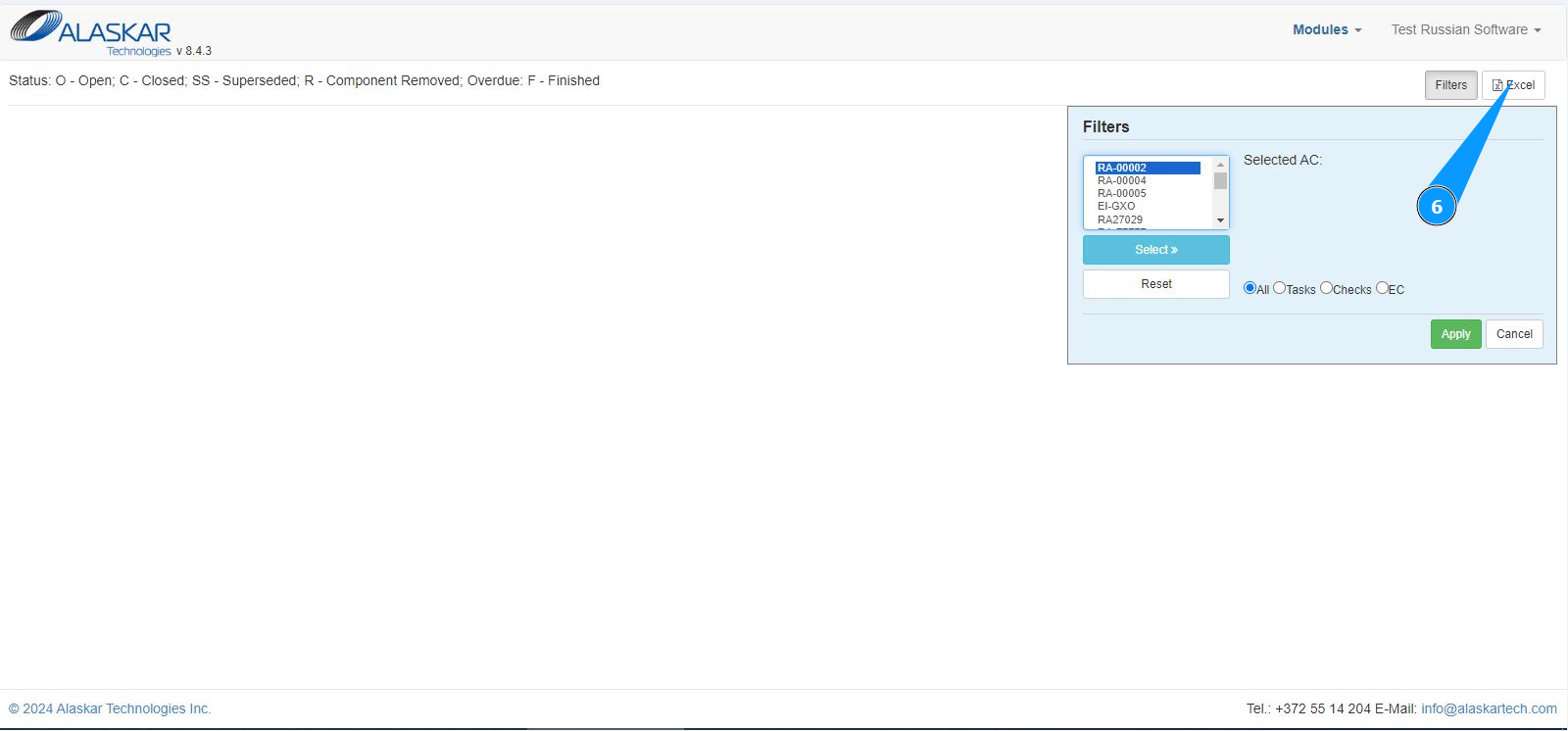
Task: Click the aircraft list scroll down arrow
Action: [1220, 220]
